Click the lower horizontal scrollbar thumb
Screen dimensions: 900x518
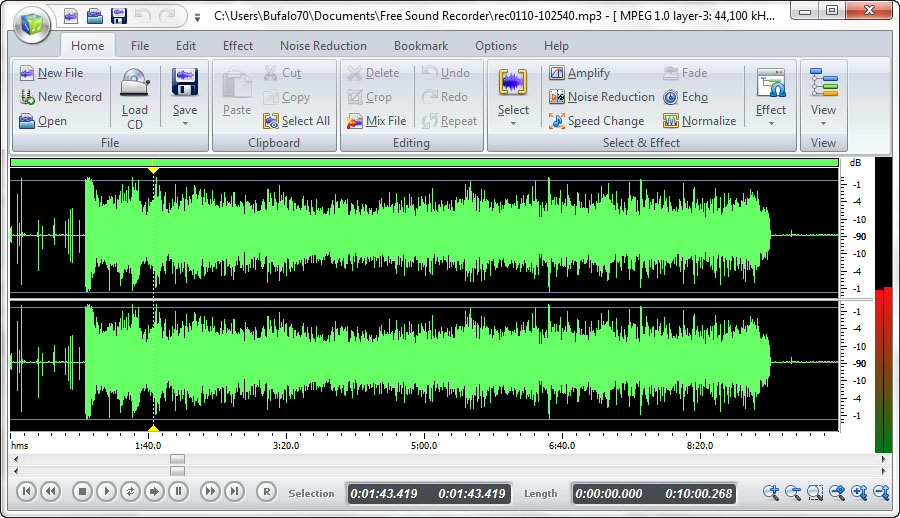click(177, 471)
